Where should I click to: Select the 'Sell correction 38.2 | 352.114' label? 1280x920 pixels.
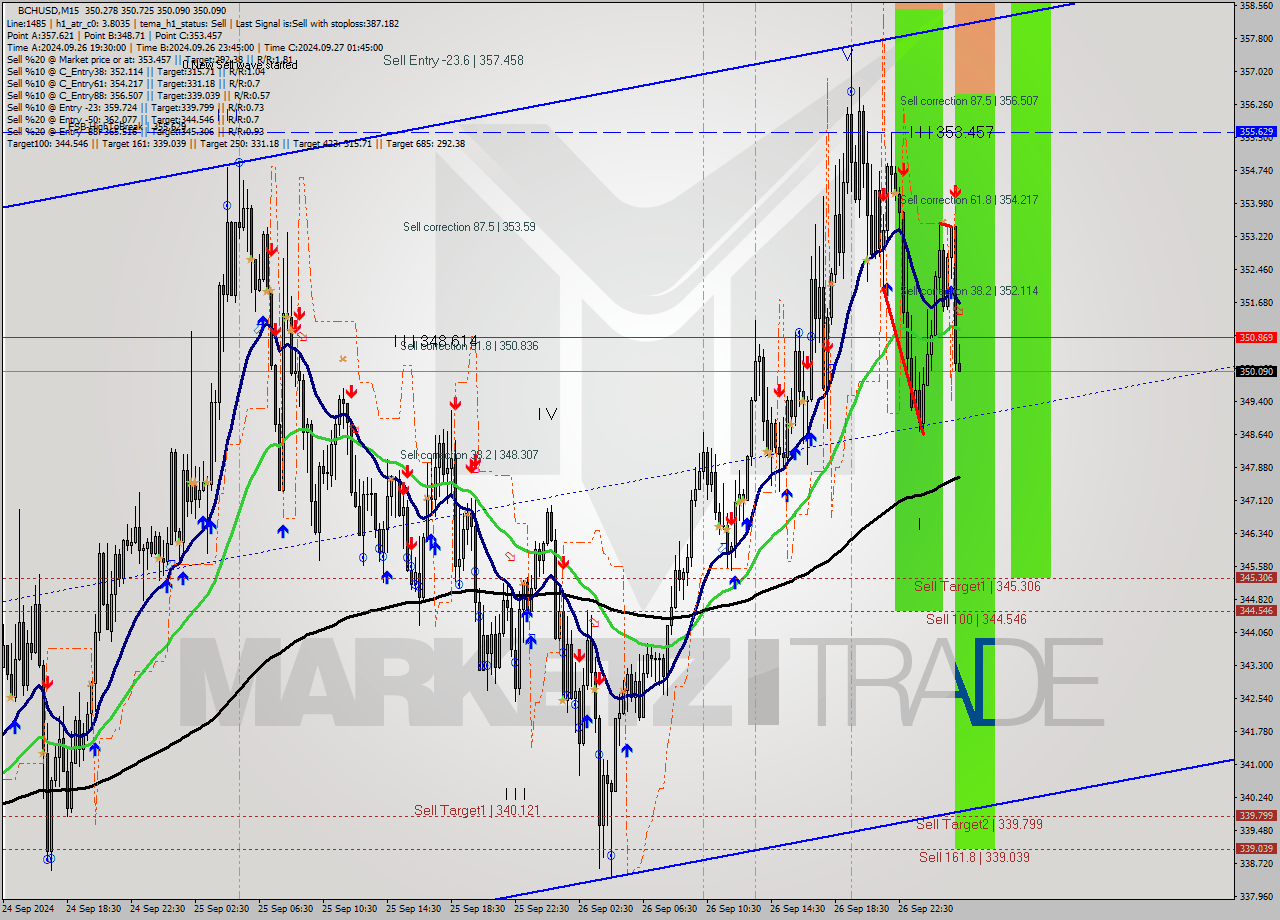pos(969,291)
